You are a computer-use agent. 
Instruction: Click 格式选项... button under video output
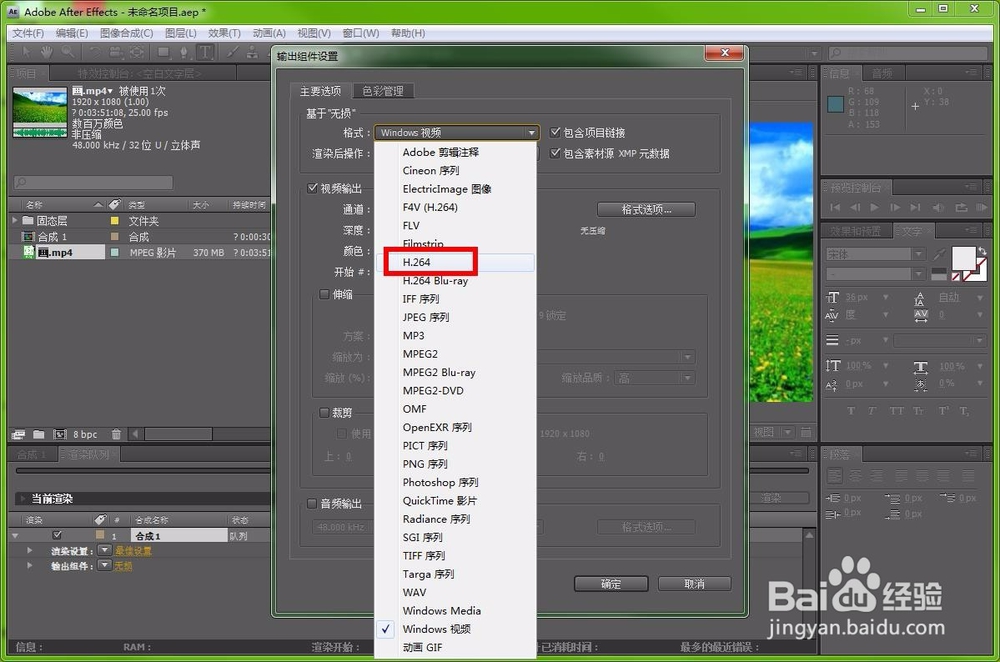coord(646,209)
